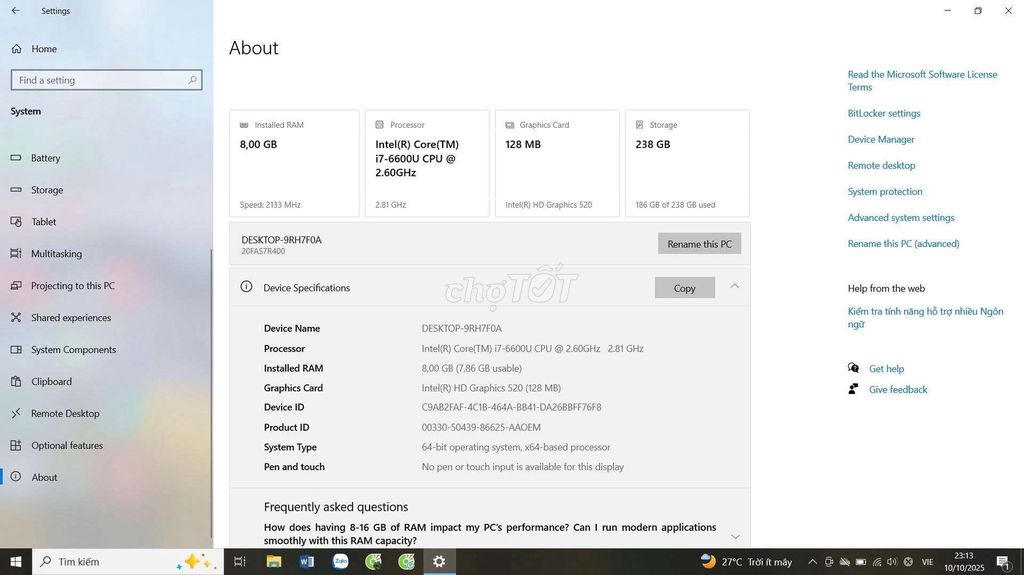
Task: Open Advanced system settings link
Action: pyautogui.click(x=901, y=218)
